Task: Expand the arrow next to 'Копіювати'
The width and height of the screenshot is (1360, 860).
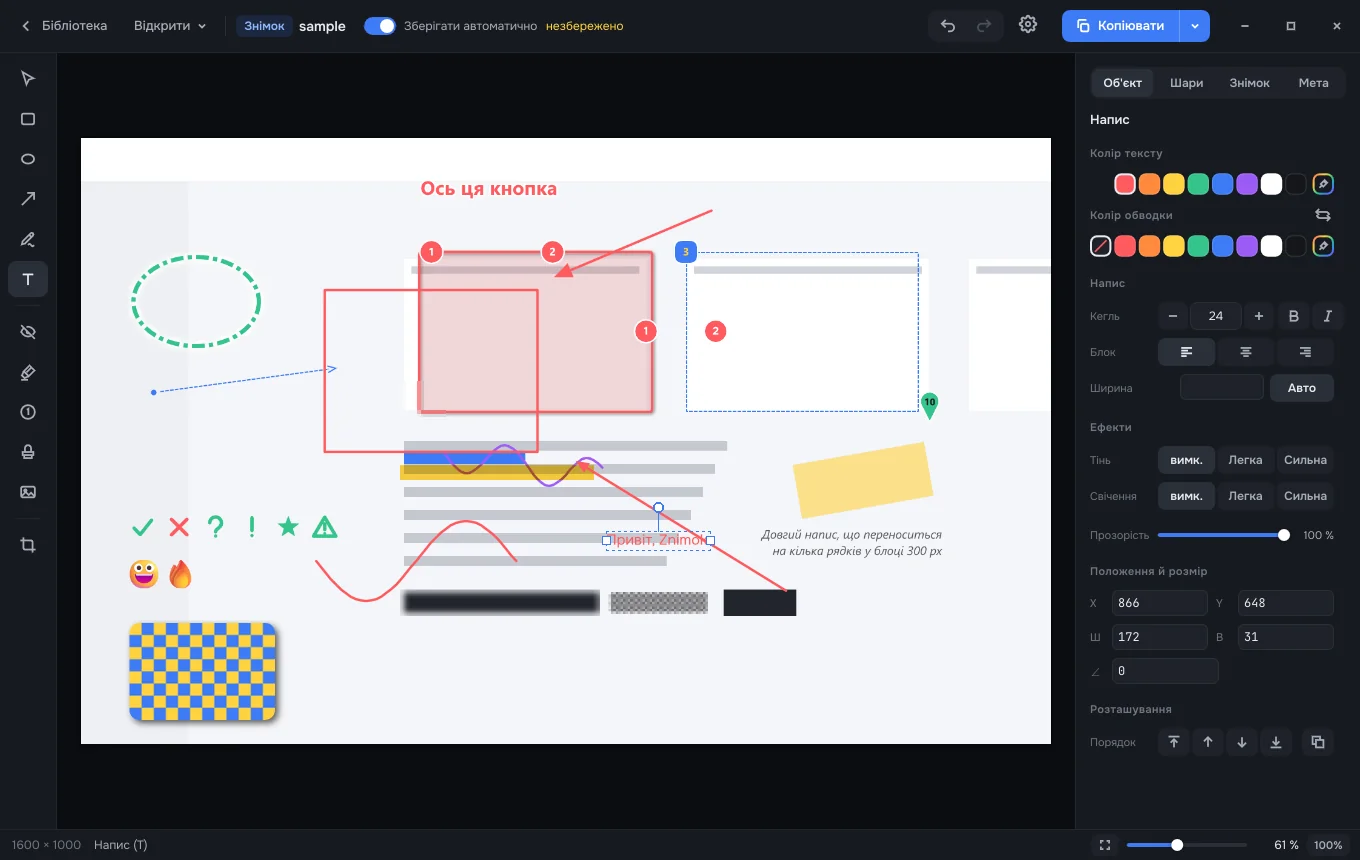Action: 1195,26
